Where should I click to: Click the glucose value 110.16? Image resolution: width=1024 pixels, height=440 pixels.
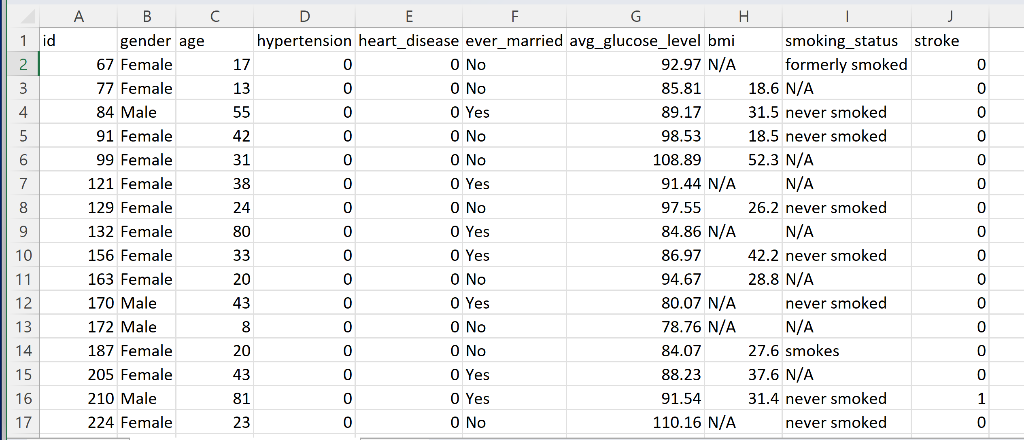pyautogui.click(x=635, y=422)
